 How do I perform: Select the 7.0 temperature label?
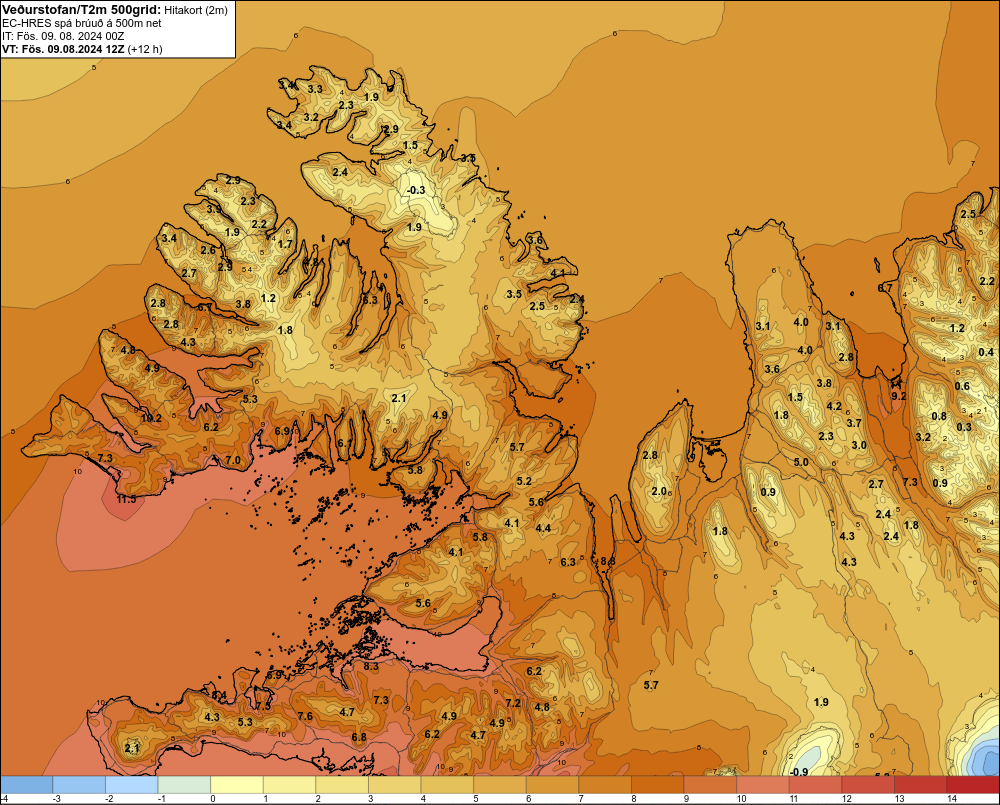coord(233,461)
